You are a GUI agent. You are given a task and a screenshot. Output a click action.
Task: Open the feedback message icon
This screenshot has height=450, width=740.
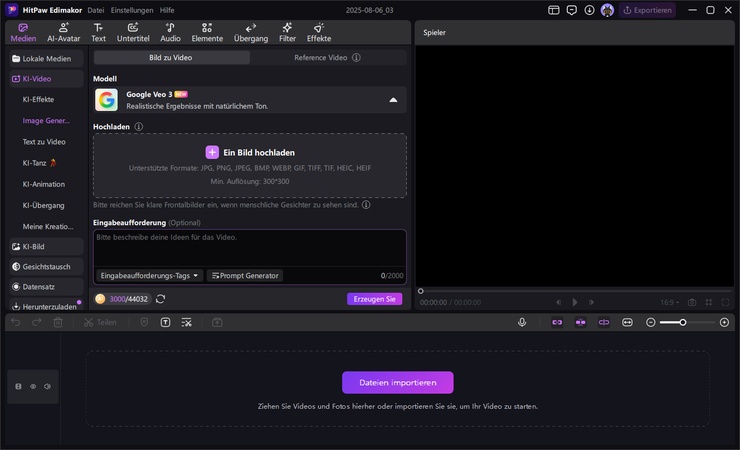coord(572,10)
